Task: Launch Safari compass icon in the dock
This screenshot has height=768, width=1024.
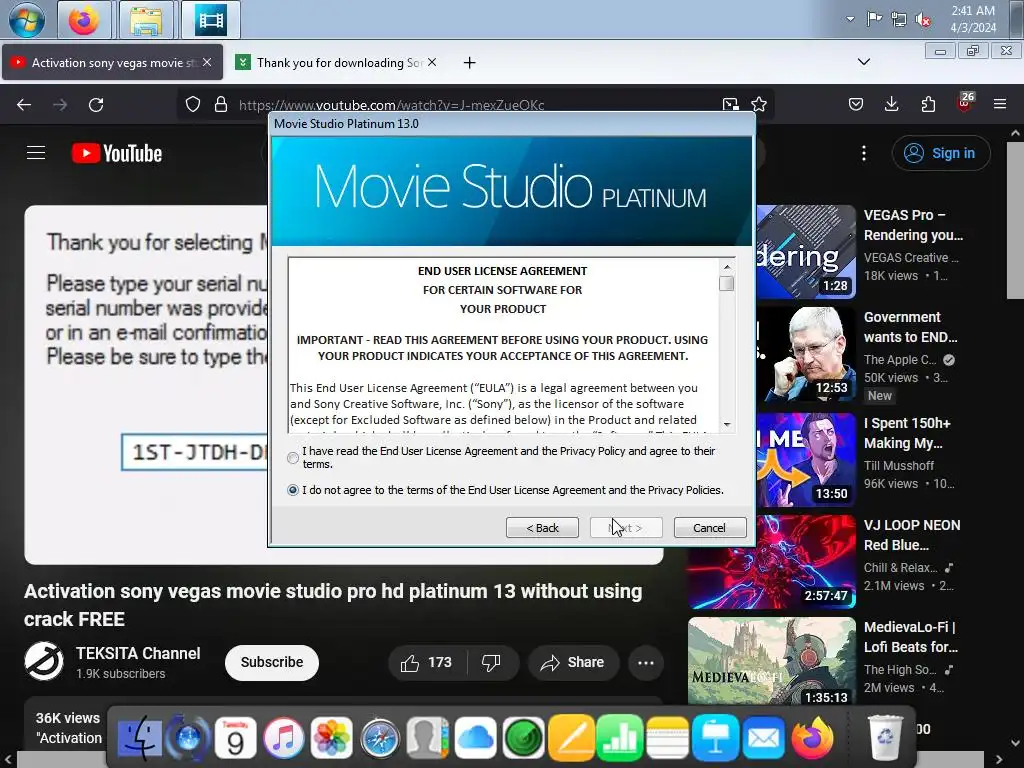Action: coord(380,739)
